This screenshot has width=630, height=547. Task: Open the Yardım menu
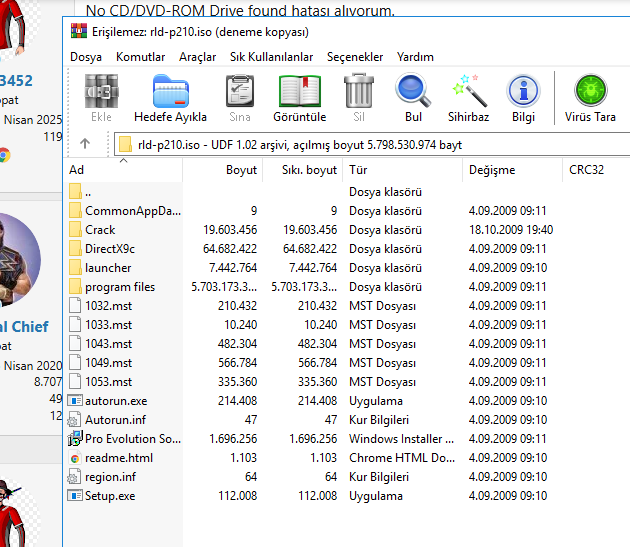pyautogui.click(x=415, y=57)
